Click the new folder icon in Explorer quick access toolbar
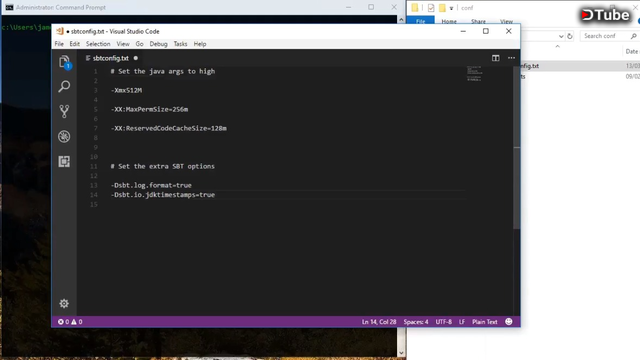This screenshot has height=360, width=640. tap(442, 7)
